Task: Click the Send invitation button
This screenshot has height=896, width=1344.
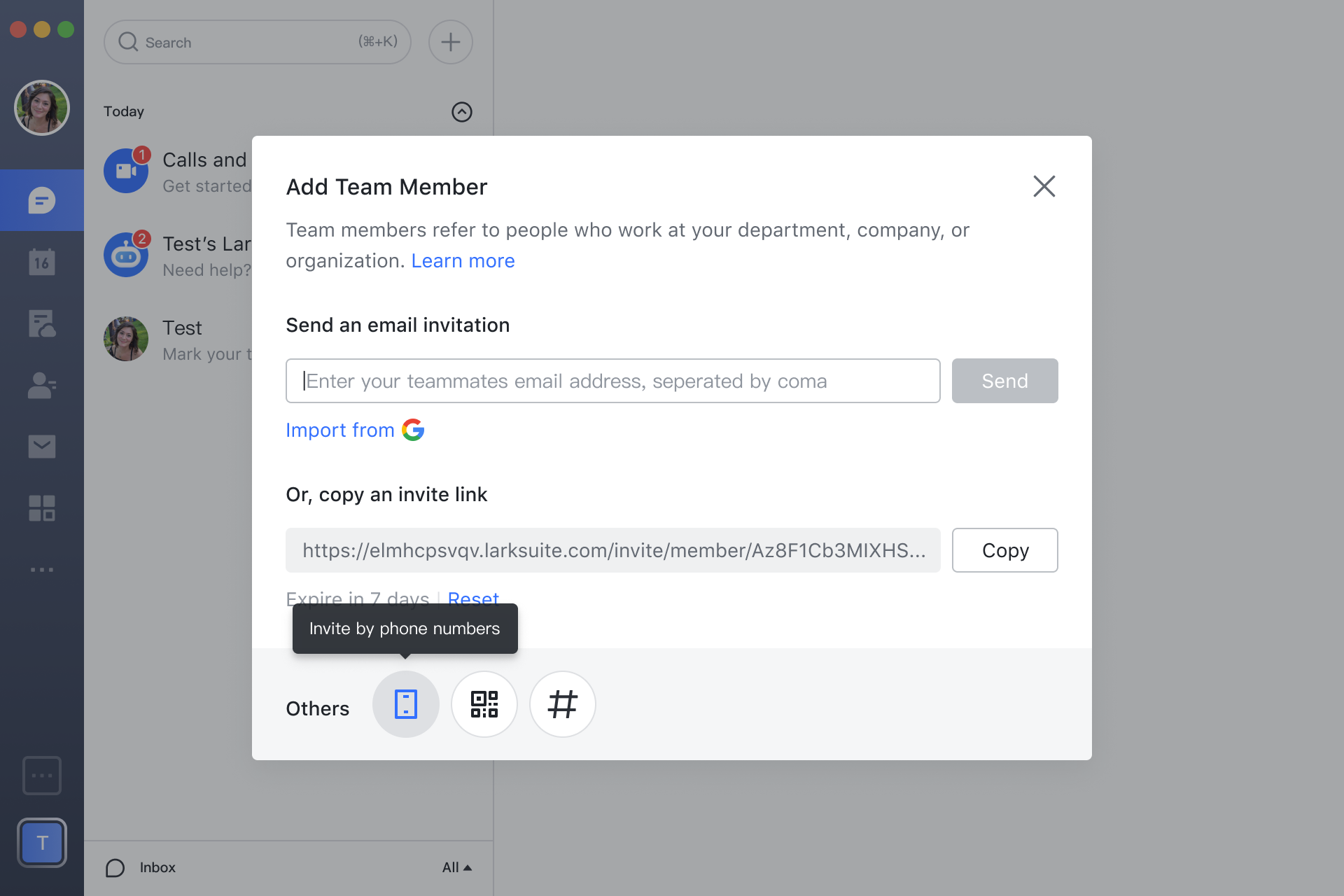Action: coord(1005,381)
